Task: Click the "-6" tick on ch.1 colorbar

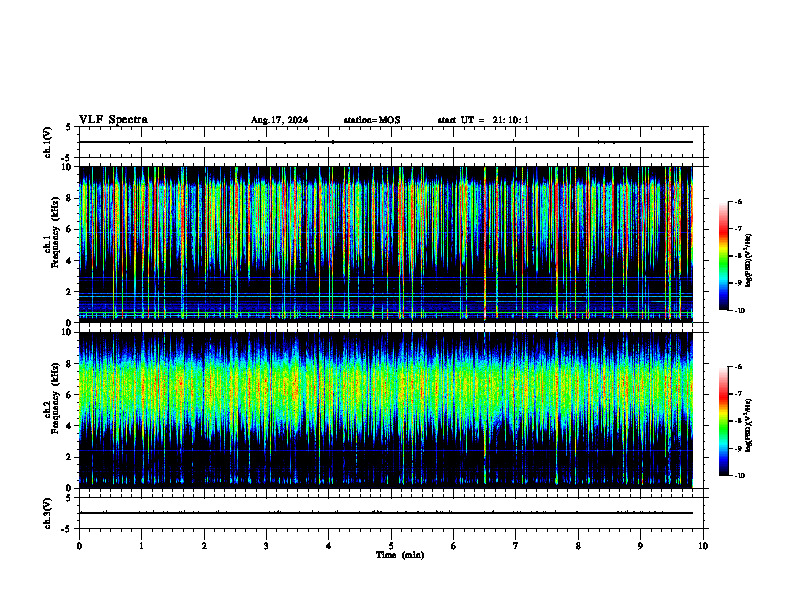Action: coord(737,202)
